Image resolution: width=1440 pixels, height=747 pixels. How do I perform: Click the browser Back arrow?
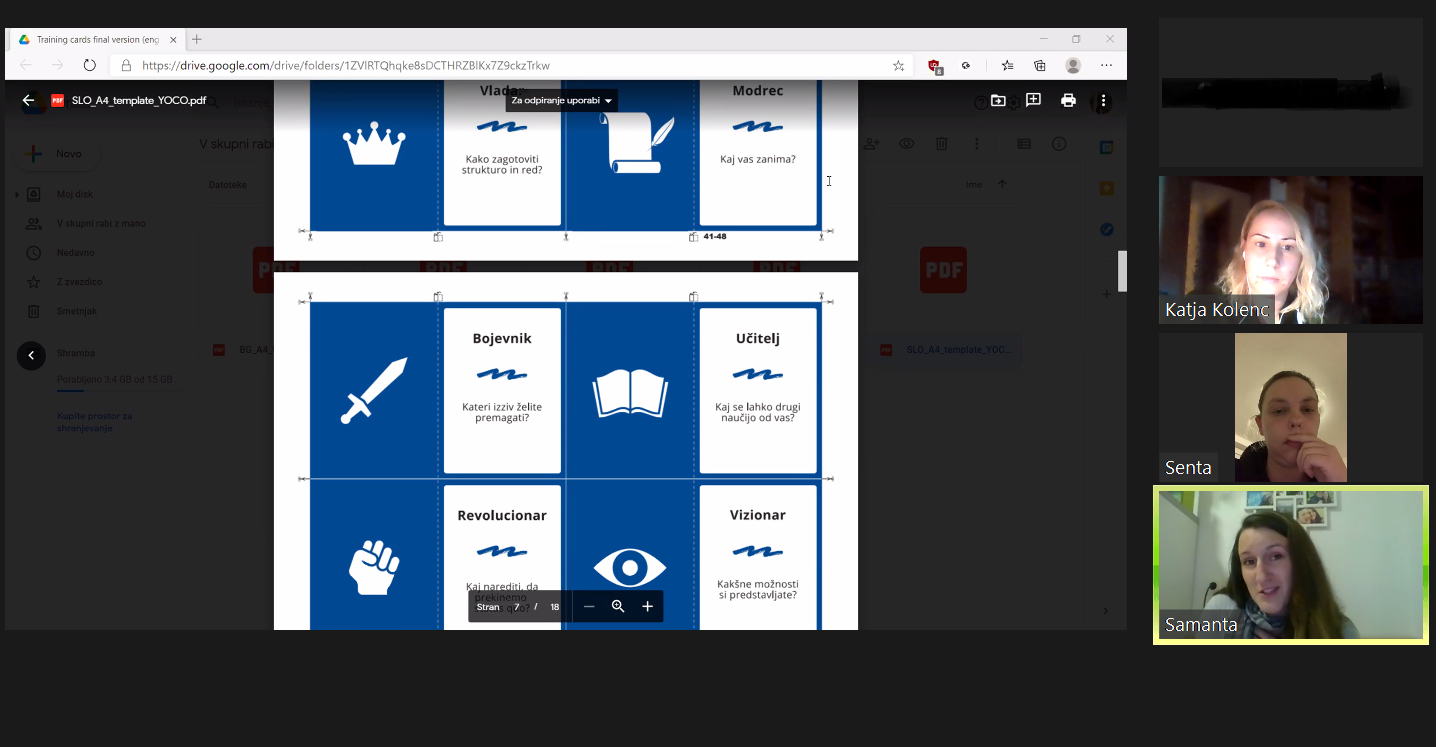tap(26, 65)
